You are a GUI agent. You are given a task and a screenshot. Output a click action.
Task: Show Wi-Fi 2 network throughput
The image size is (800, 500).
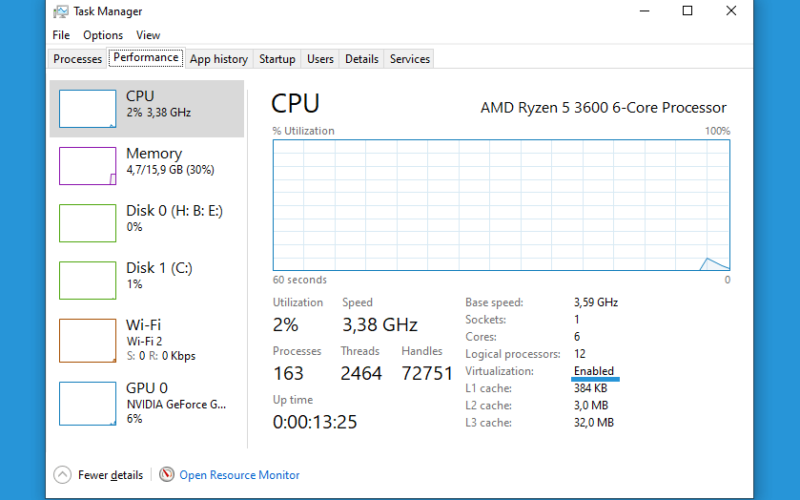pyautogui.click(x=147, y=340)
